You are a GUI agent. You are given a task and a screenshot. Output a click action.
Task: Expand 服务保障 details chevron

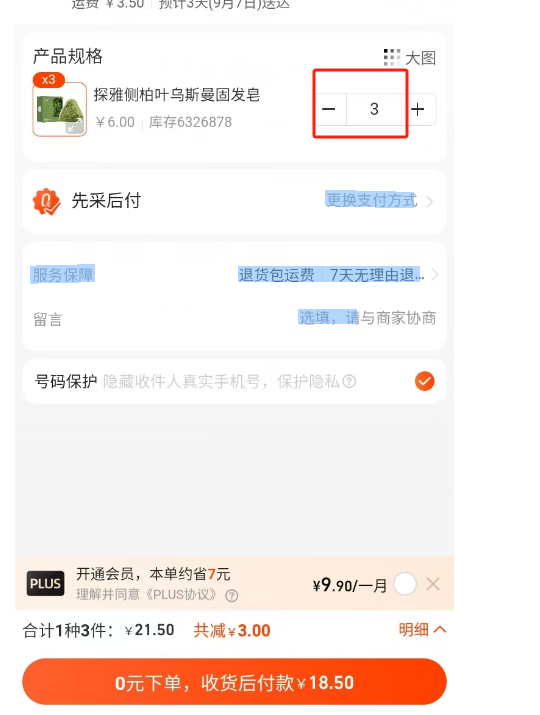click(435, 275)
